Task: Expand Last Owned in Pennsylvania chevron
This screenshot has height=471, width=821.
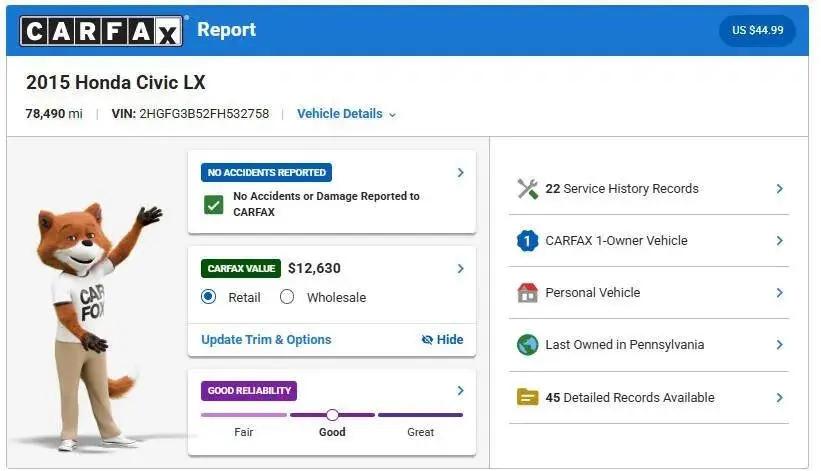Action: (x=780, y=345)
